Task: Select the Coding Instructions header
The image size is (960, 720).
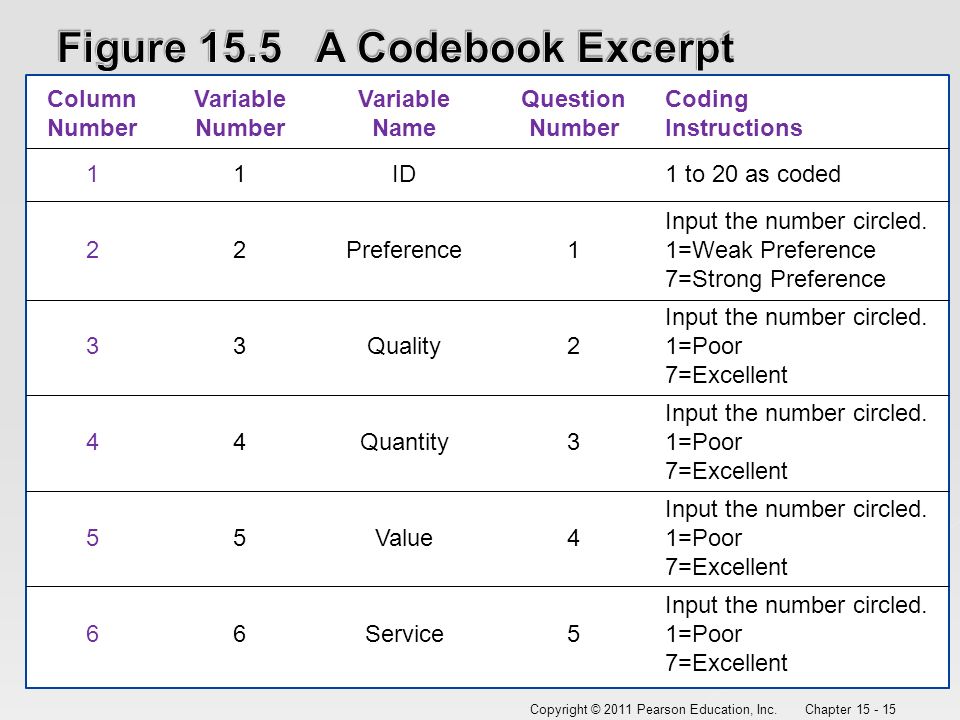Action: (x=733, y=113)
